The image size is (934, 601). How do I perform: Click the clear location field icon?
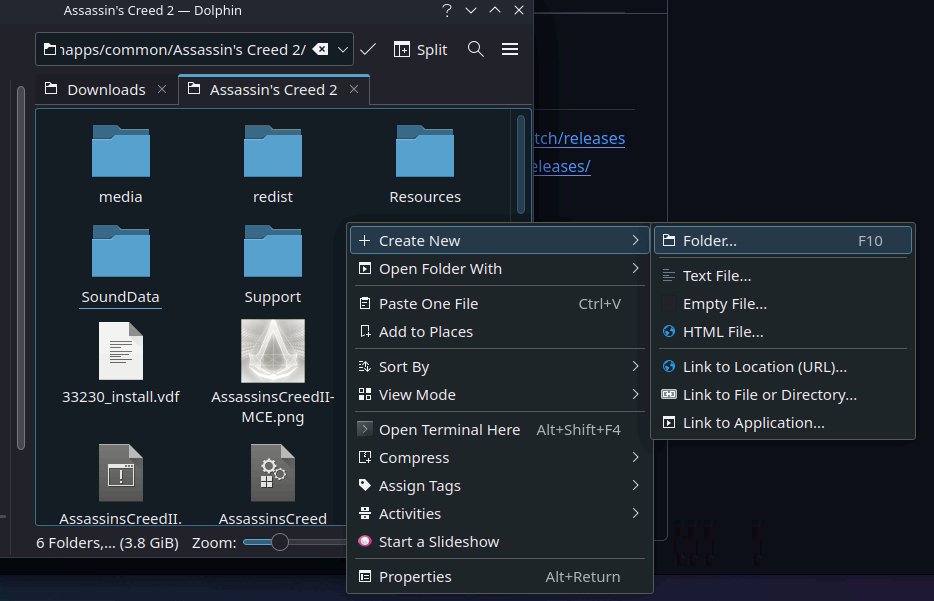click(320, 49)
